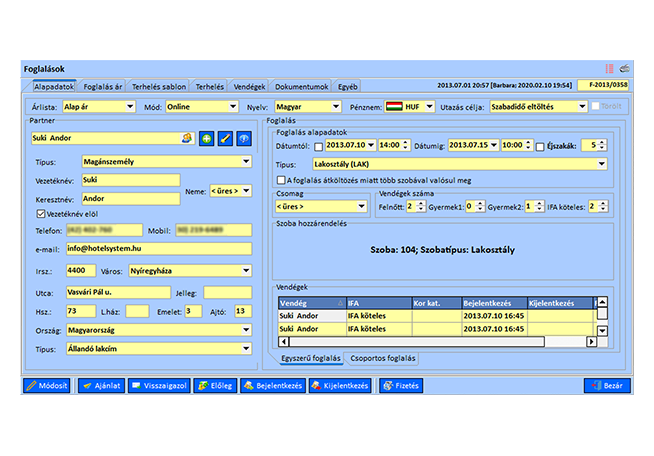Click the Módosít button

coord(47,385)
